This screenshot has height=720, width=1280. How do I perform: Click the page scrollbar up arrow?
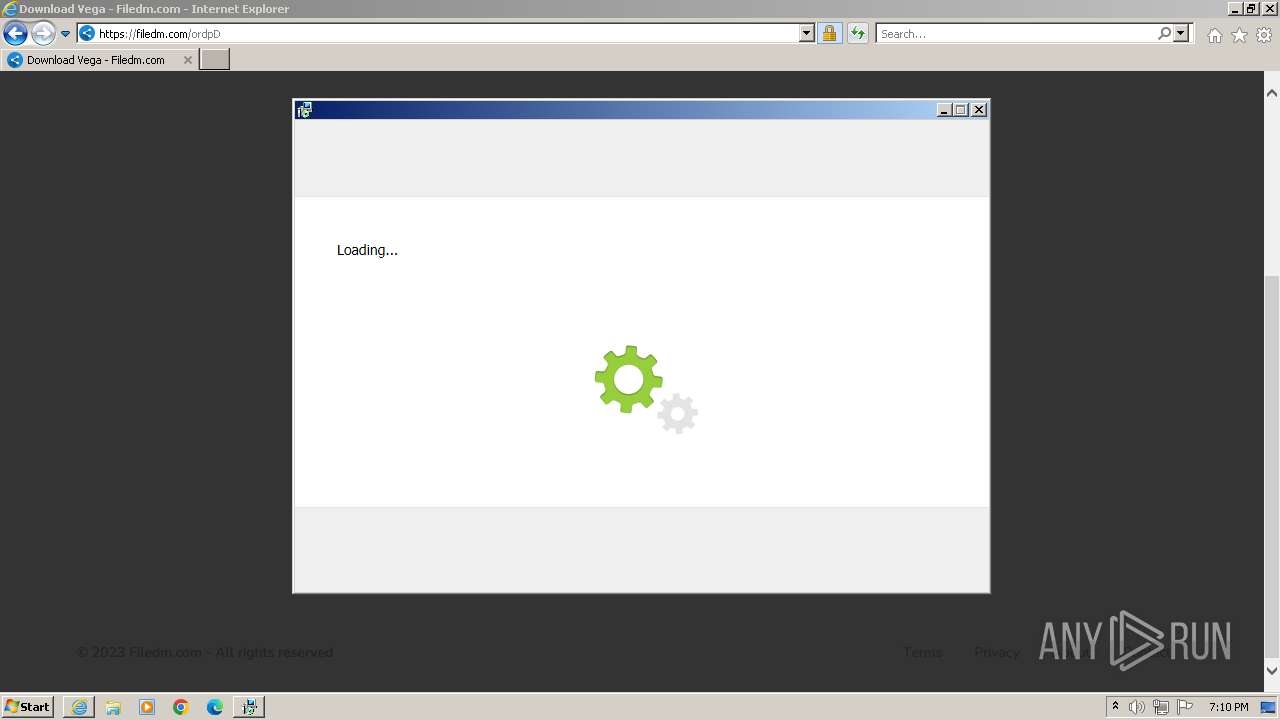click(x=1272, y=93)
